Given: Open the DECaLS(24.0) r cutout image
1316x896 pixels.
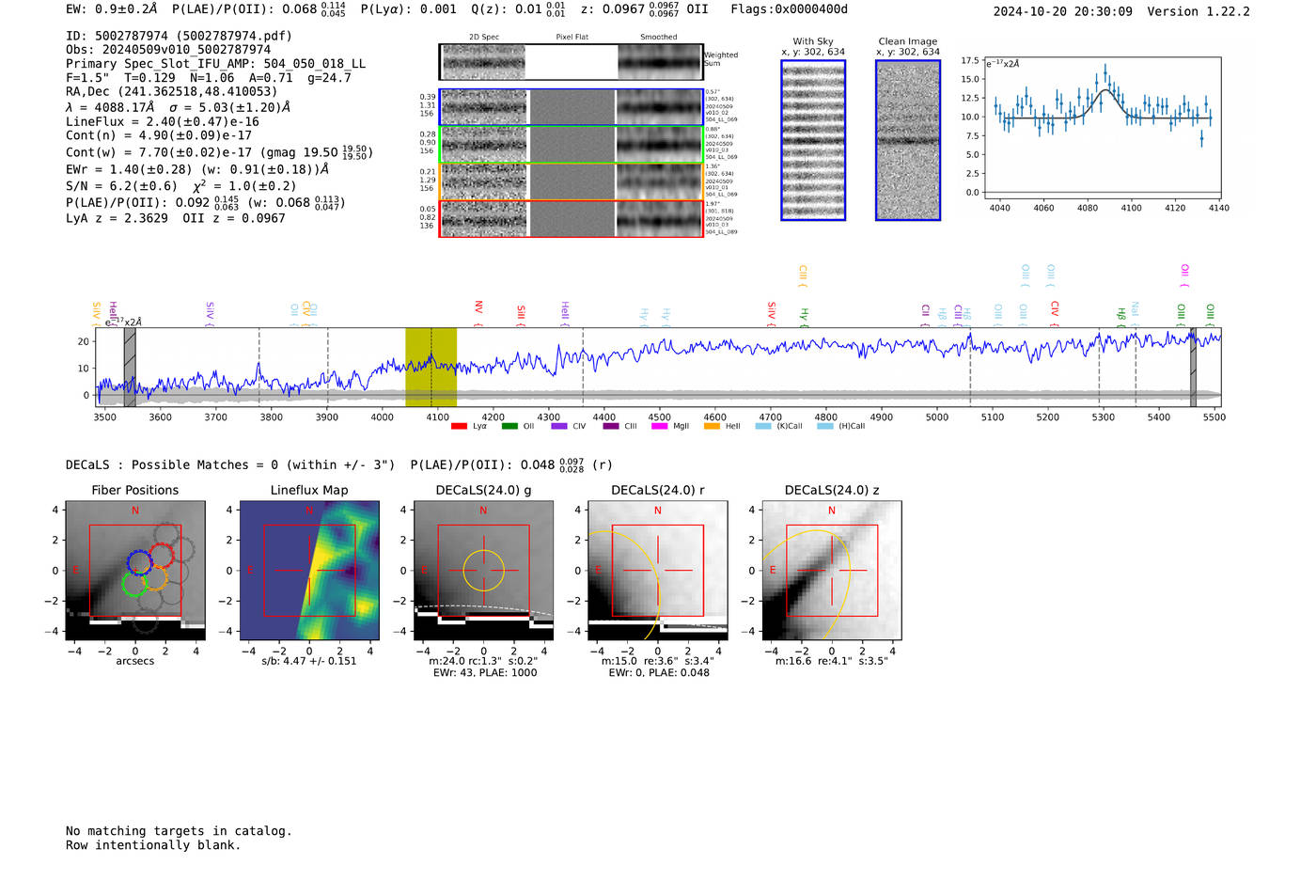Looking at the screenshot, I should 658,571.
